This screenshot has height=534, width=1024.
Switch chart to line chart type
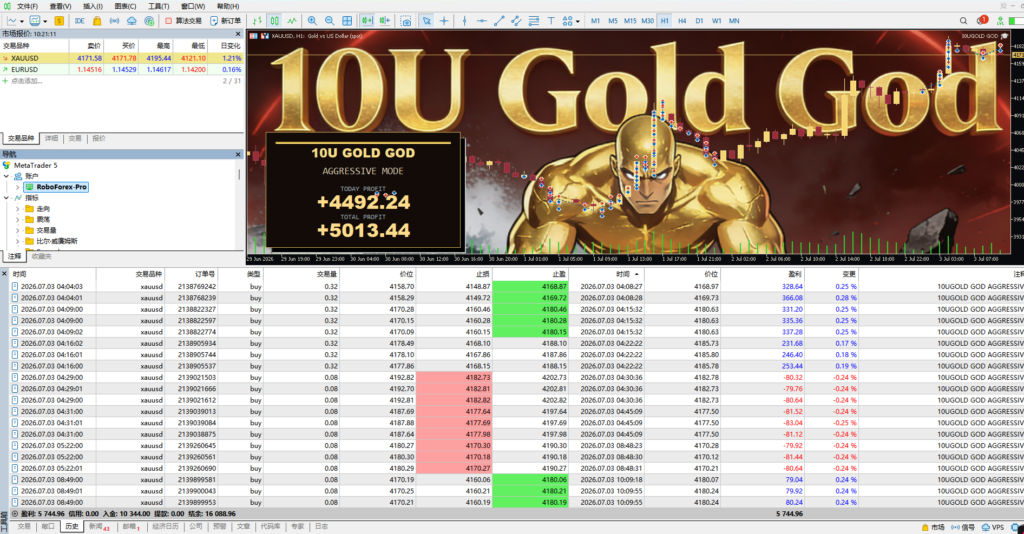click(291, 21)
